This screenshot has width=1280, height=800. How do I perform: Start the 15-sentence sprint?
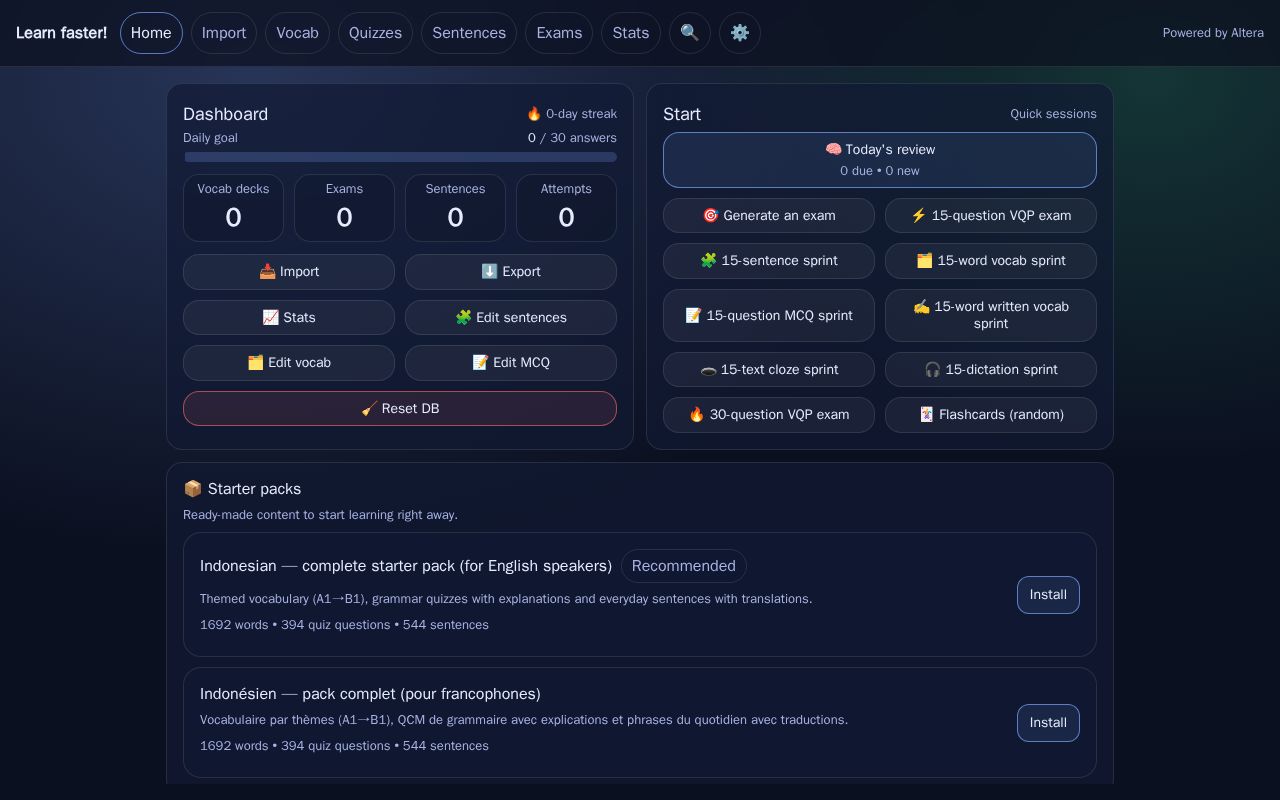coord(769,261)
